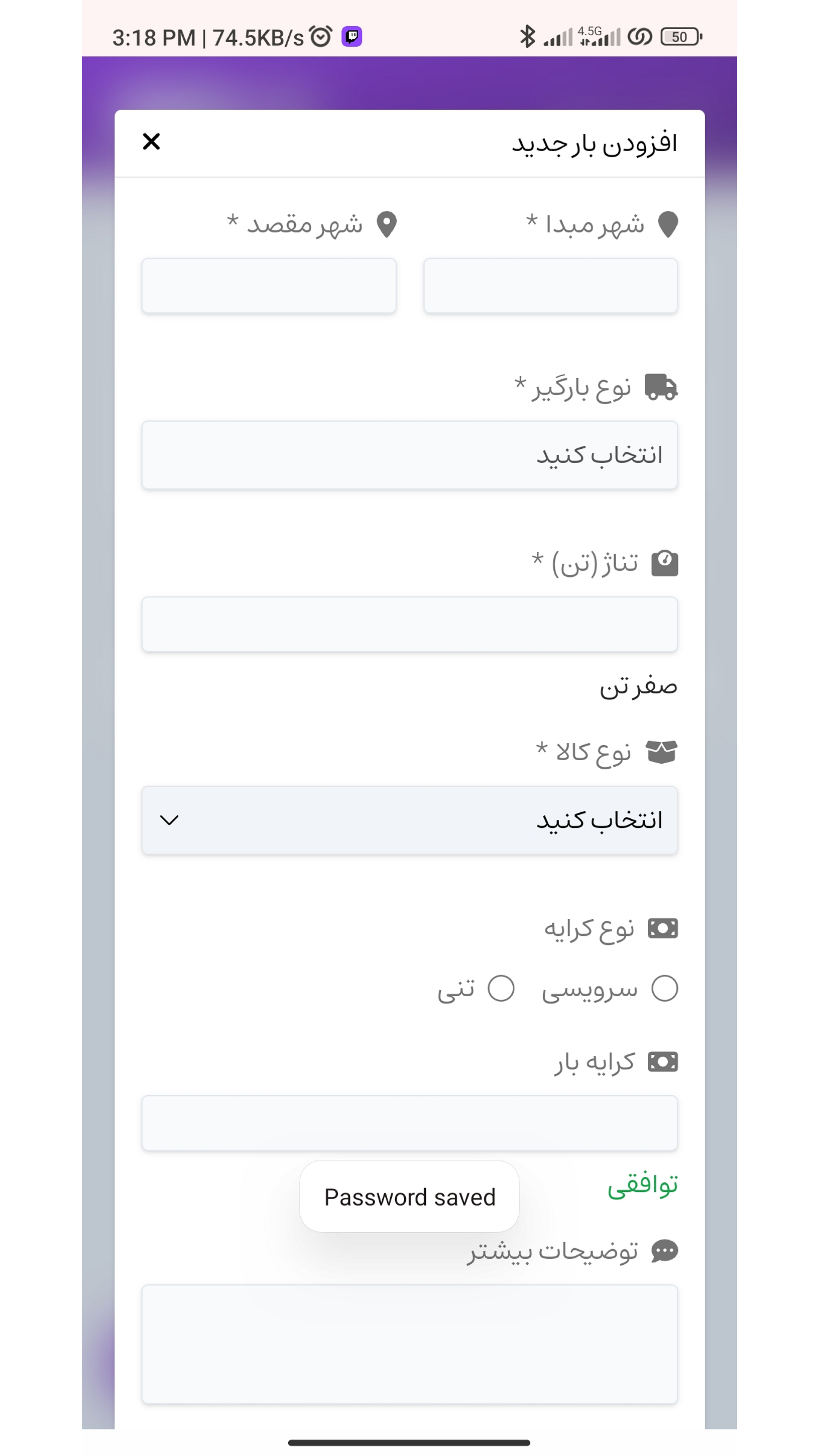Click the destination city map marker icon
Screen dimensions: 819x1456
pos(387,224)
